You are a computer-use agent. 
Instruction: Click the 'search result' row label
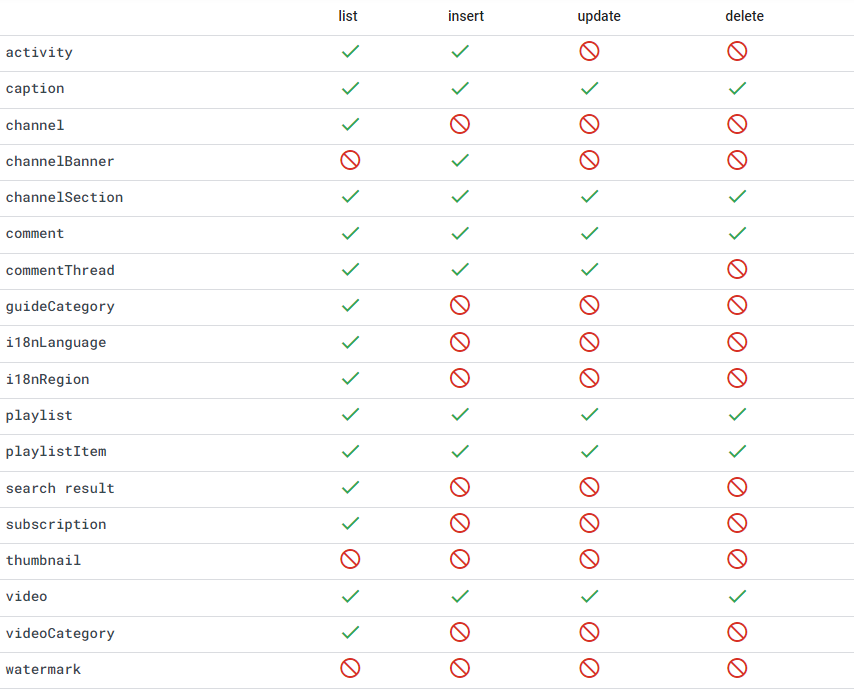point(60,488)
